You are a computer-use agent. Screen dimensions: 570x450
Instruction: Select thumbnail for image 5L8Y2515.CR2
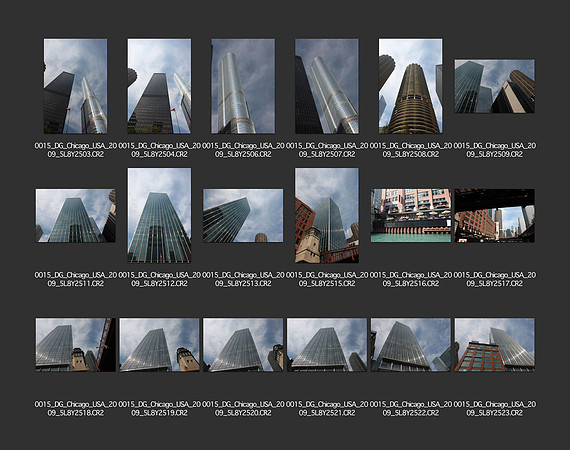pyautogui.click(x=327, y=215)
